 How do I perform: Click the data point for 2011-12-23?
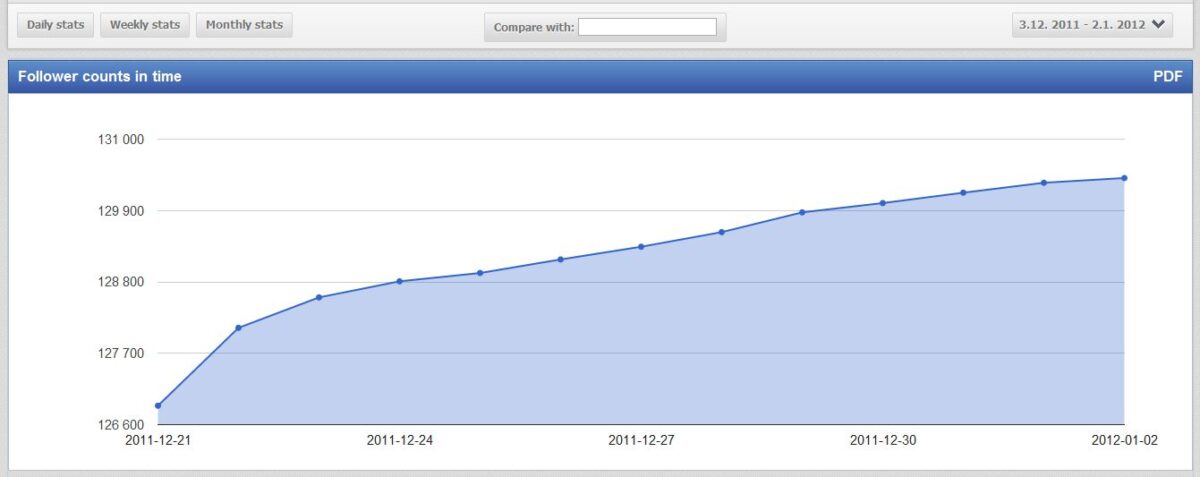click(319, 297)
